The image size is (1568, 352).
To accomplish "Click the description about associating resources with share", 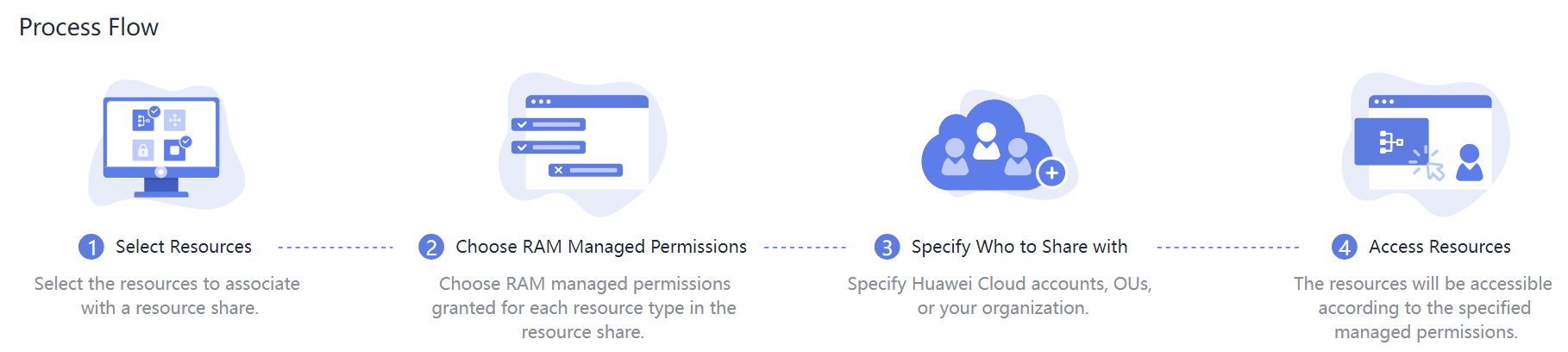I will [x=167, y=296].
